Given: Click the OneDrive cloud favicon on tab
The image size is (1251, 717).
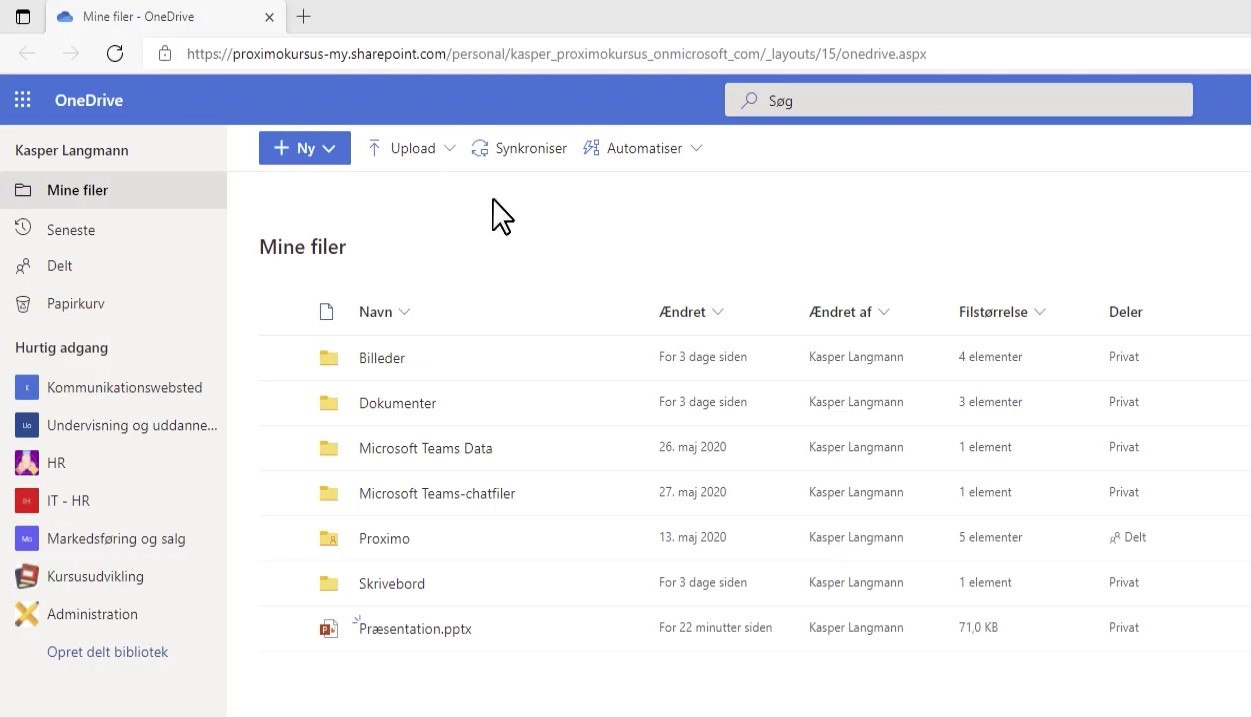Looking at the screenshot, I should (x=66, y=17).
